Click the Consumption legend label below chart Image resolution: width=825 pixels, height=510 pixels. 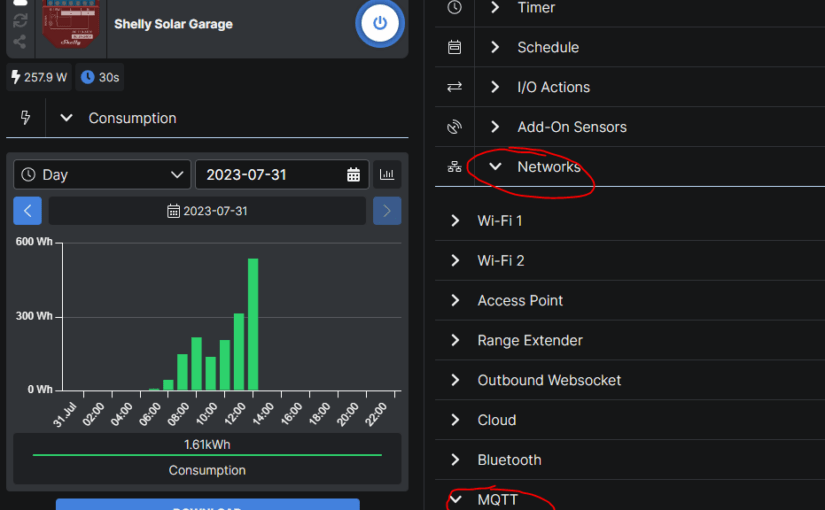(207, 470)
